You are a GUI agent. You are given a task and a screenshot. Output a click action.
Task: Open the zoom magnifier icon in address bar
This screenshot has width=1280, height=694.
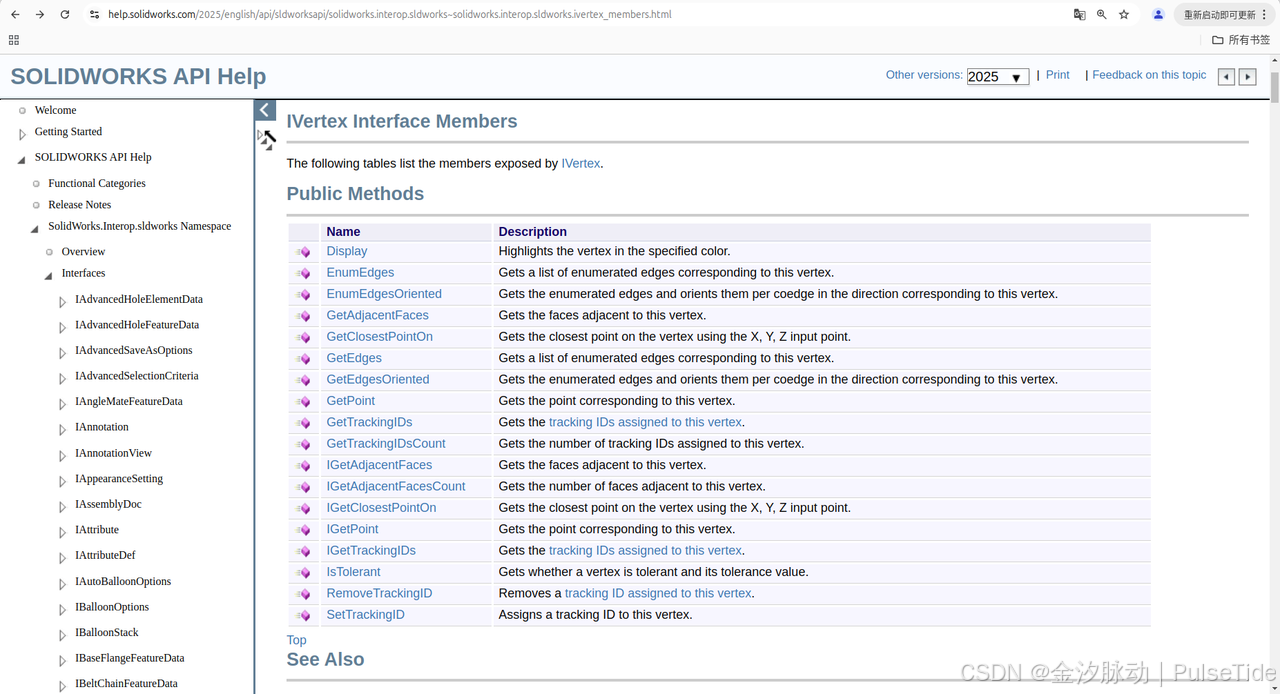[1102, 15]
